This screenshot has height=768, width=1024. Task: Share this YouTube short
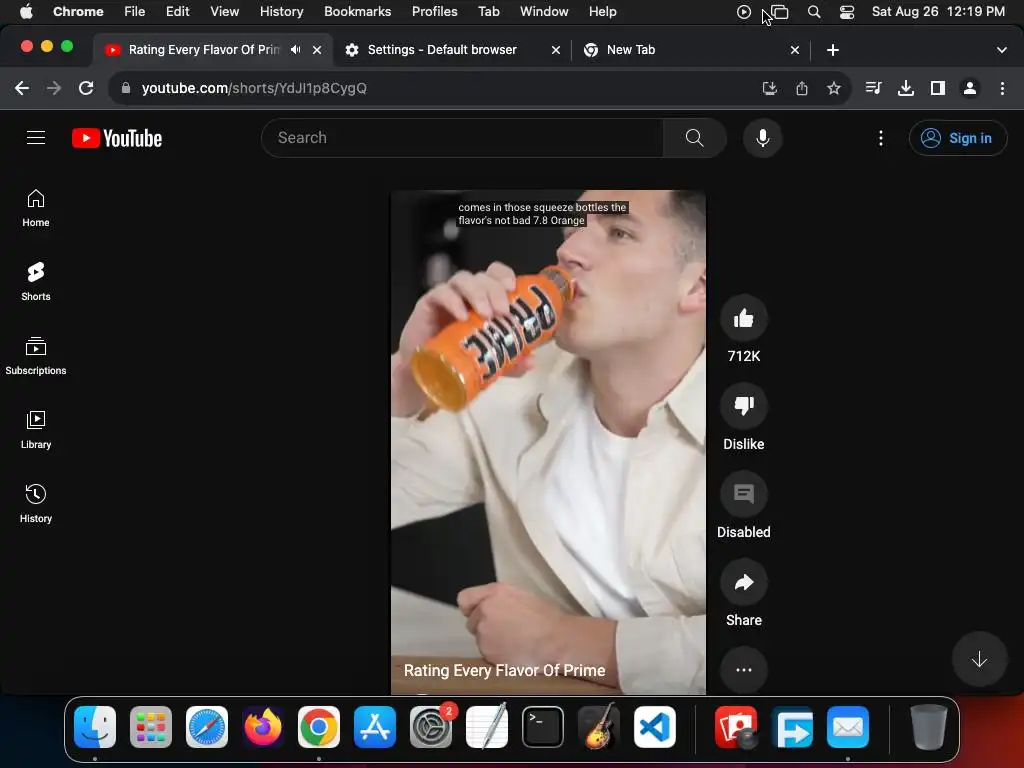click(743, 583)
